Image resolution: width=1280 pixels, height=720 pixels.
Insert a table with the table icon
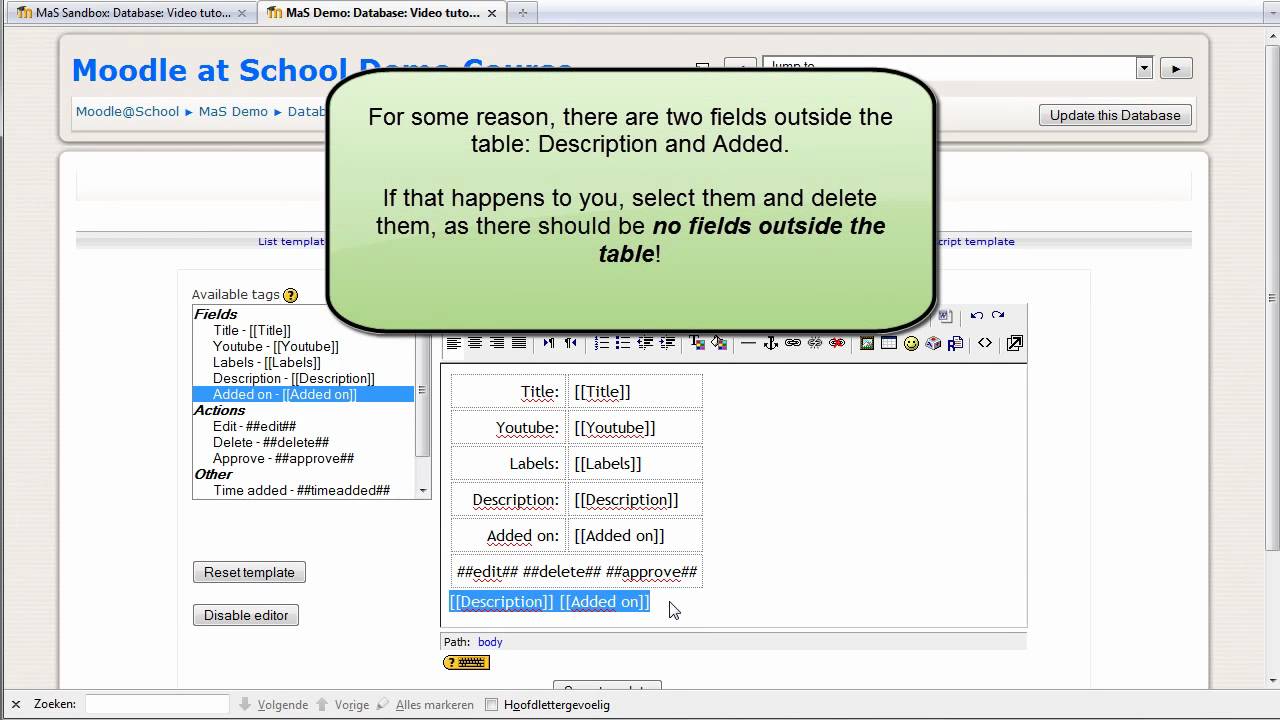[x=889, y=343]
